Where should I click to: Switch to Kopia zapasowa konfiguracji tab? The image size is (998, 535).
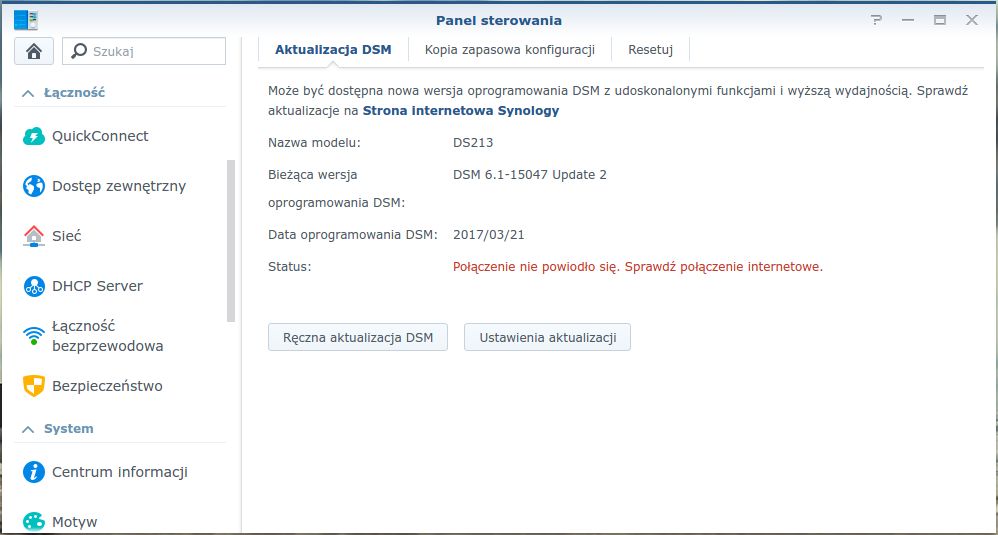[x=510, y=49]
